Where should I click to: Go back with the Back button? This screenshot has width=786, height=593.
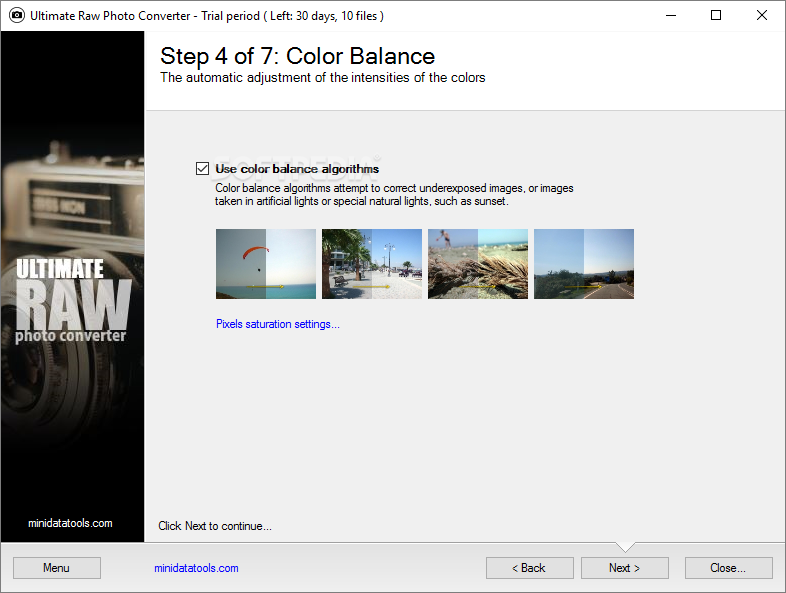coord(529,568)
